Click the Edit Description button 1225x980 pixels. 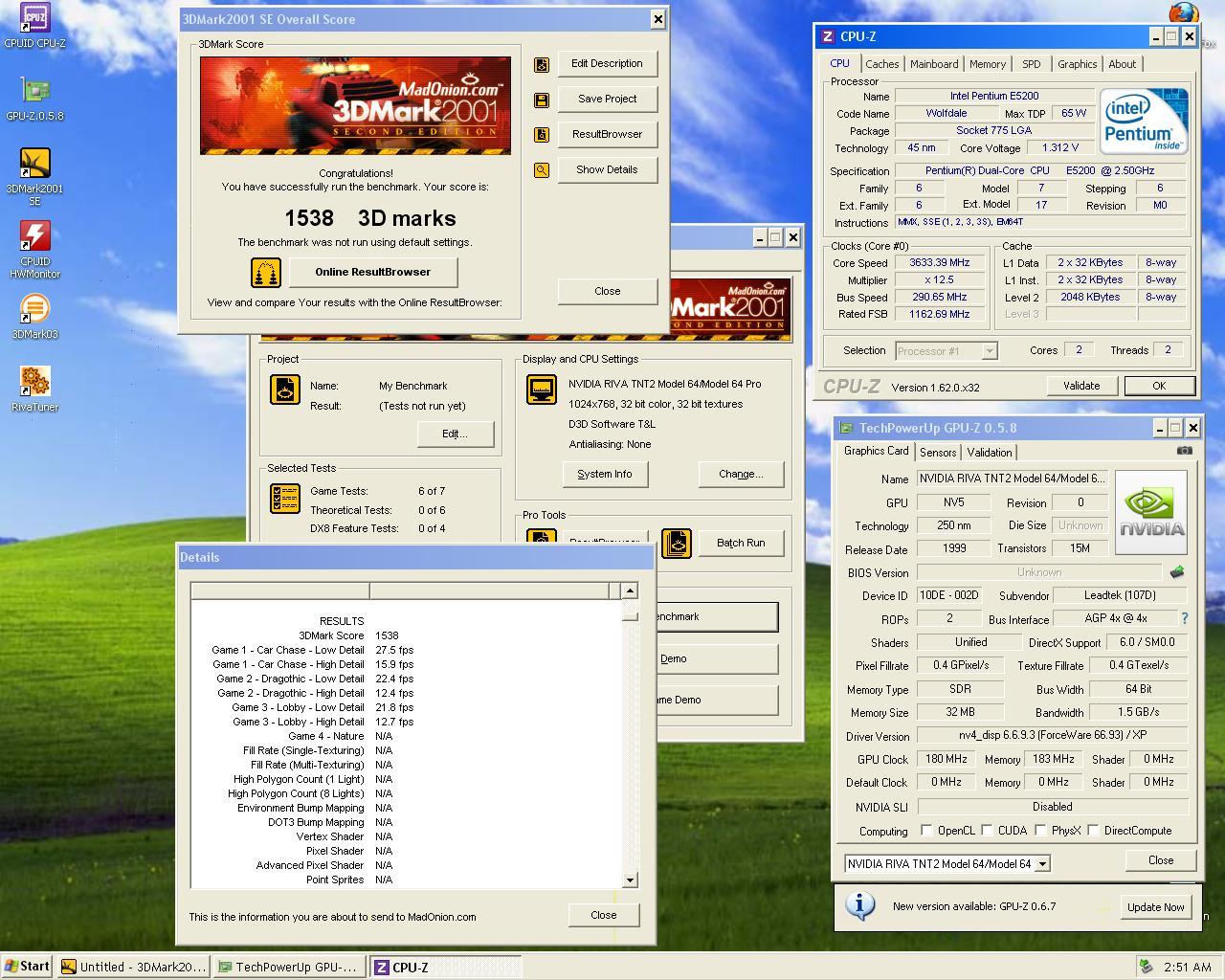(607, 64)
